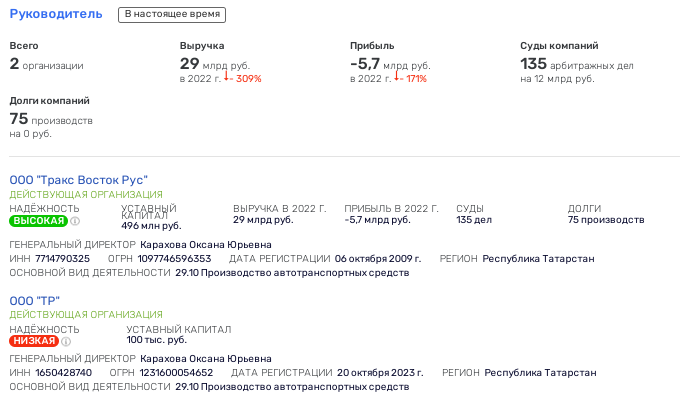The image size is (681, 394).
Task: Click OGRN number 1097746596353
Action: pos(175,259)
